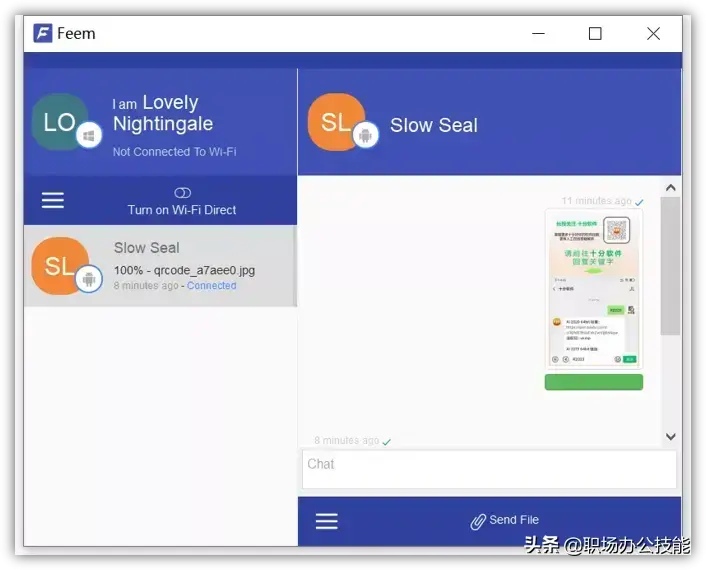This screenshot has width=706, height=570.
Task: Click the Windows badge on the LO avatar
Action: (89, 135)
